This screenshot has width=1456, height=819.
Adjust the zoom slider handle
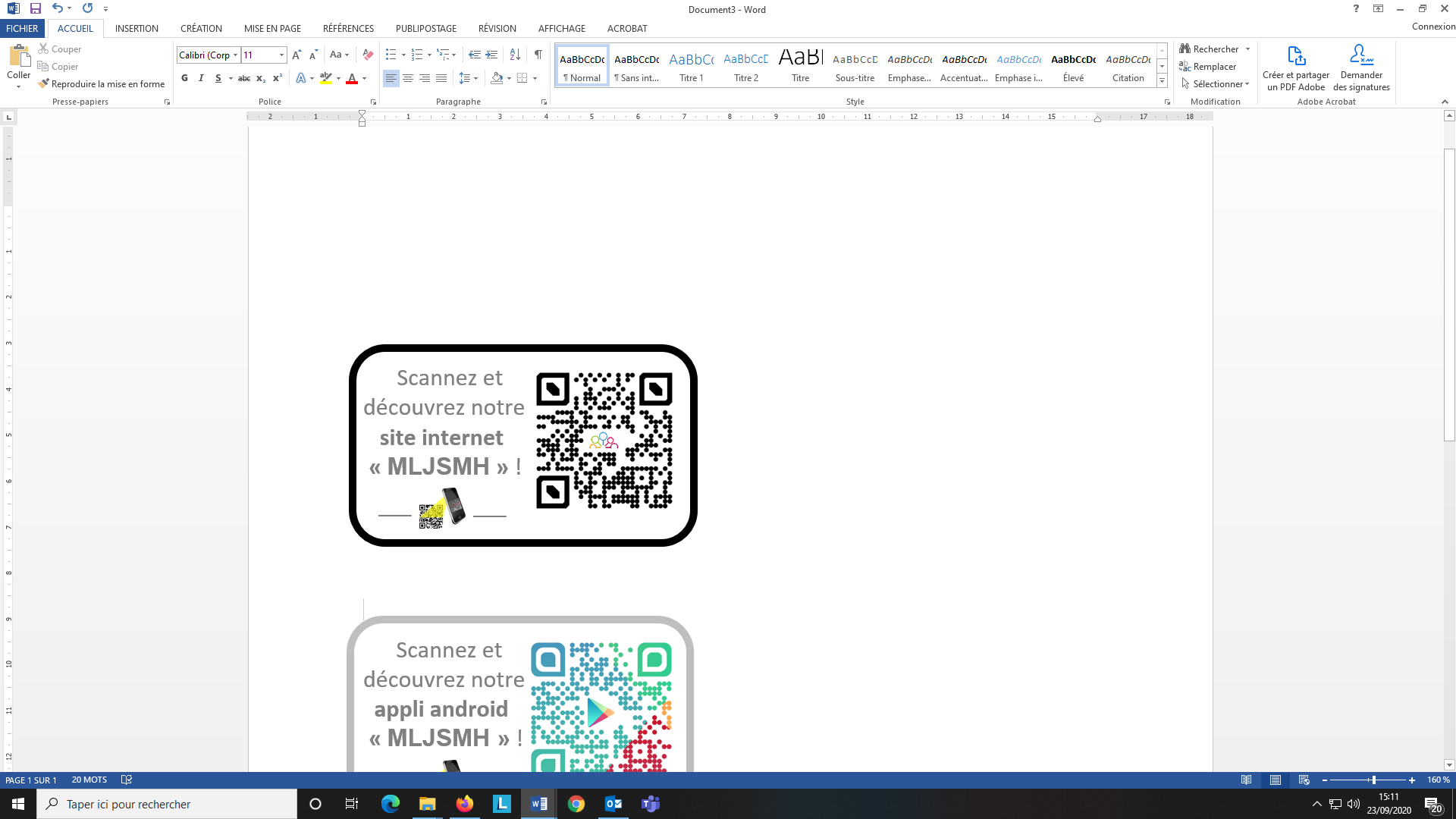click(x=1373, y=780)
